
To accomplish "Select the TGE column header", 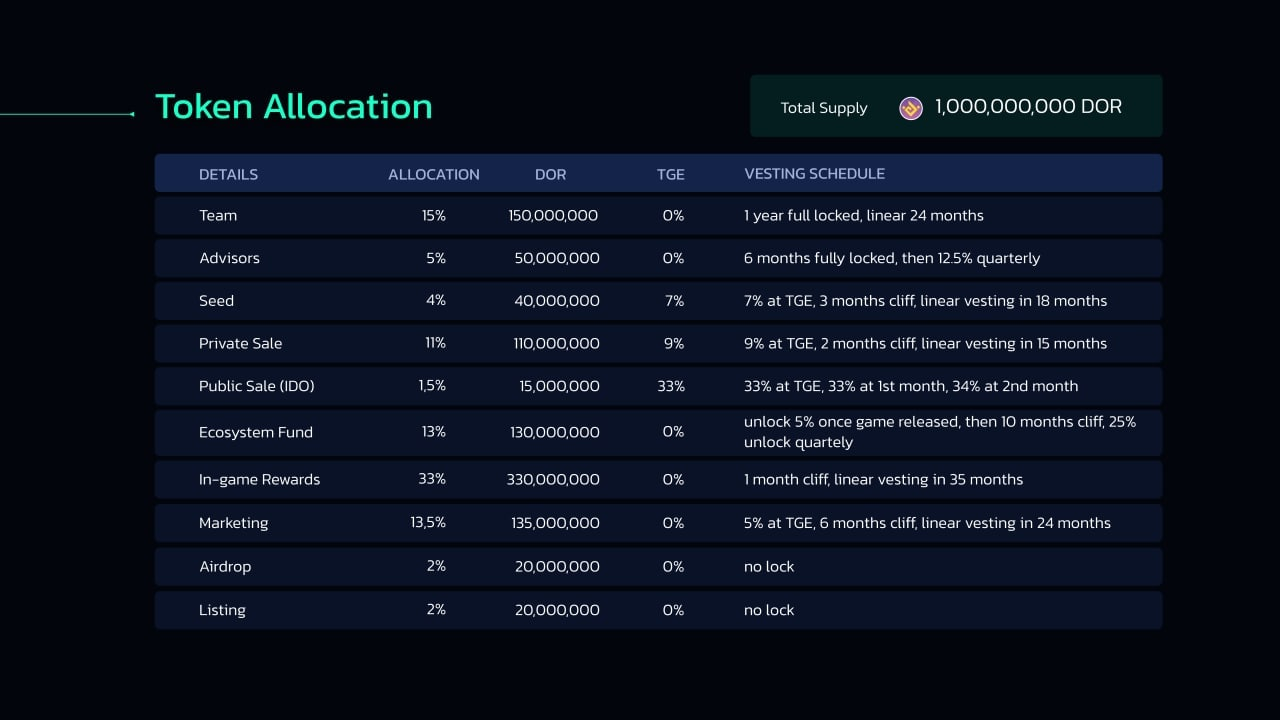I will point(670,174).
